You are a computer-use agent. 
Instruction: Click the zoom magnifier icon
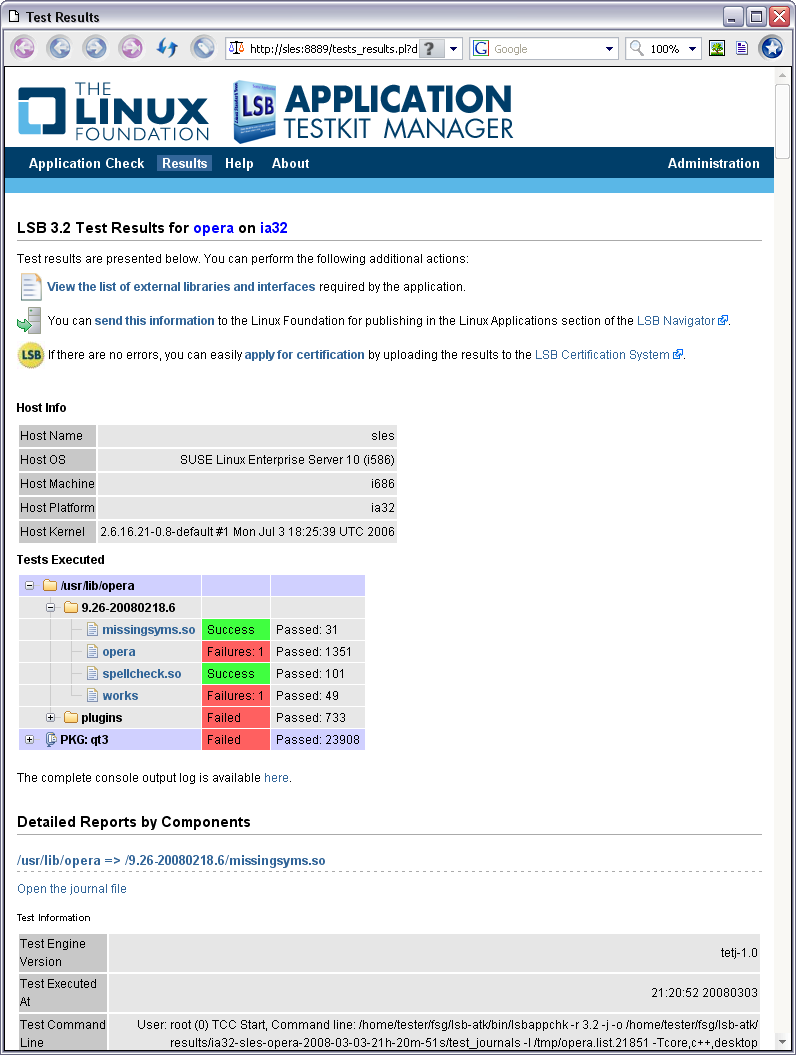[637, 48]
